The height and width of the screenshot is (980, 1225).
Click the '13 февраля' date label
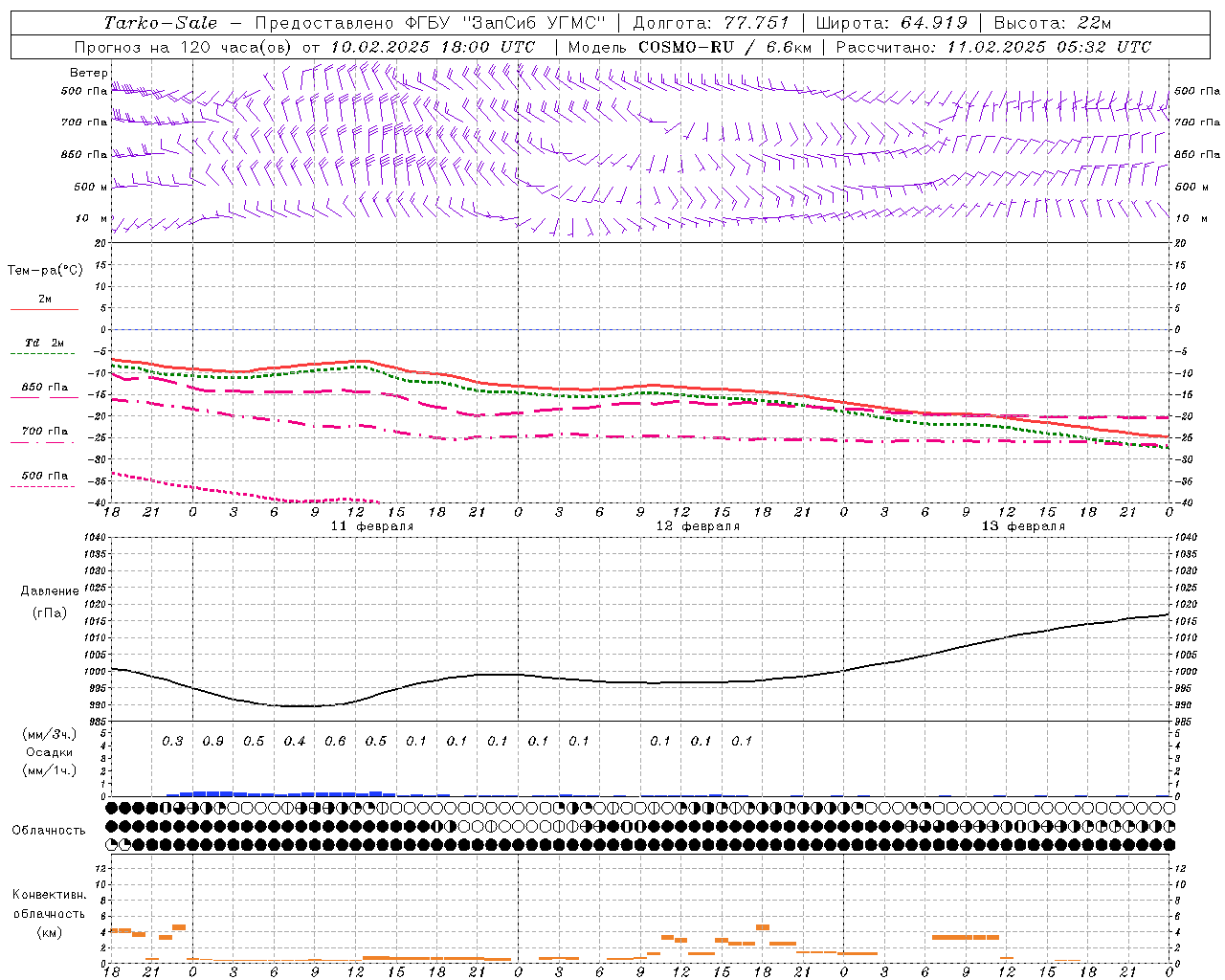[1023, 526]
